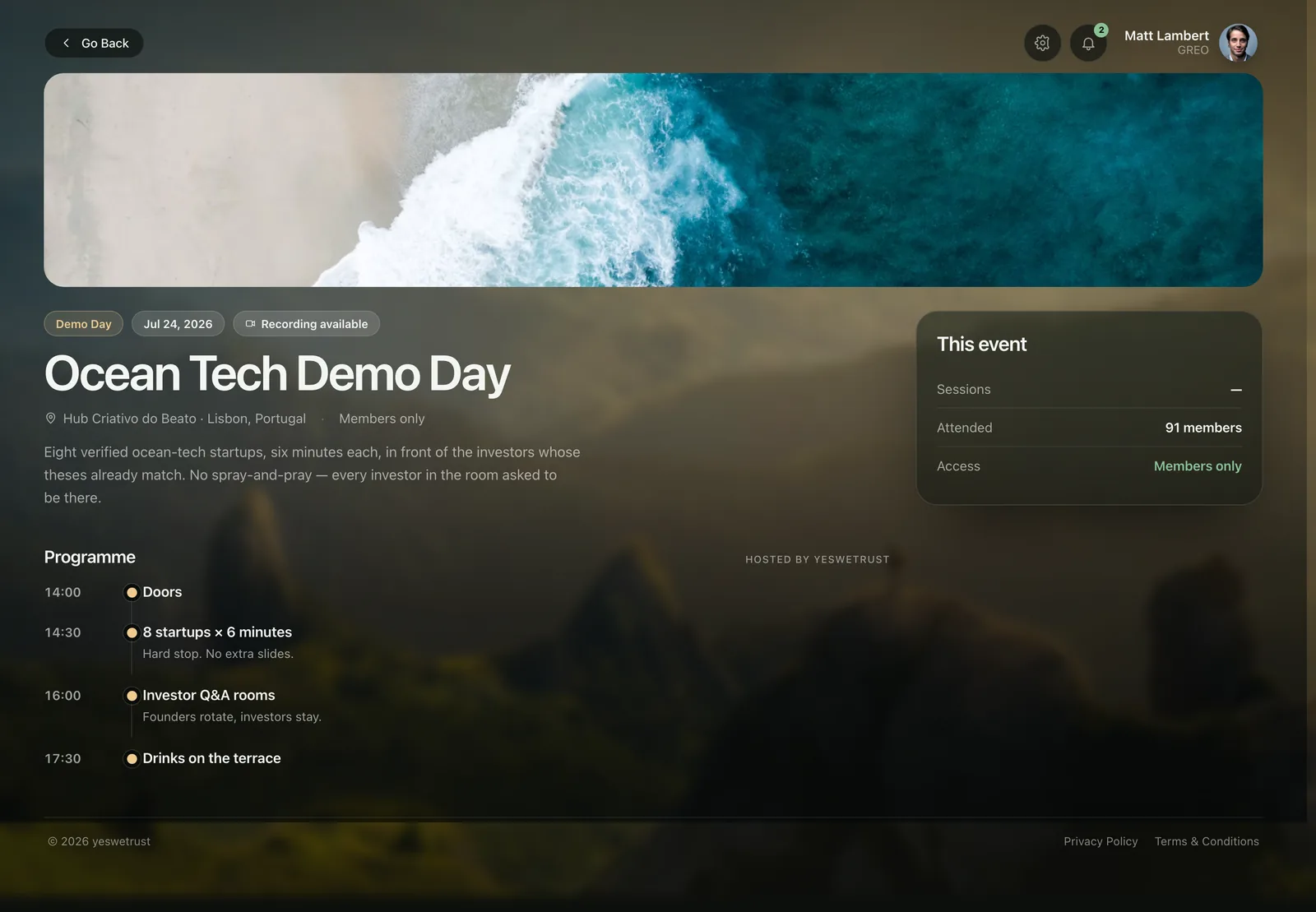
Task: Click the Ocean Tech Demo Day title
Action: (277, 374)
